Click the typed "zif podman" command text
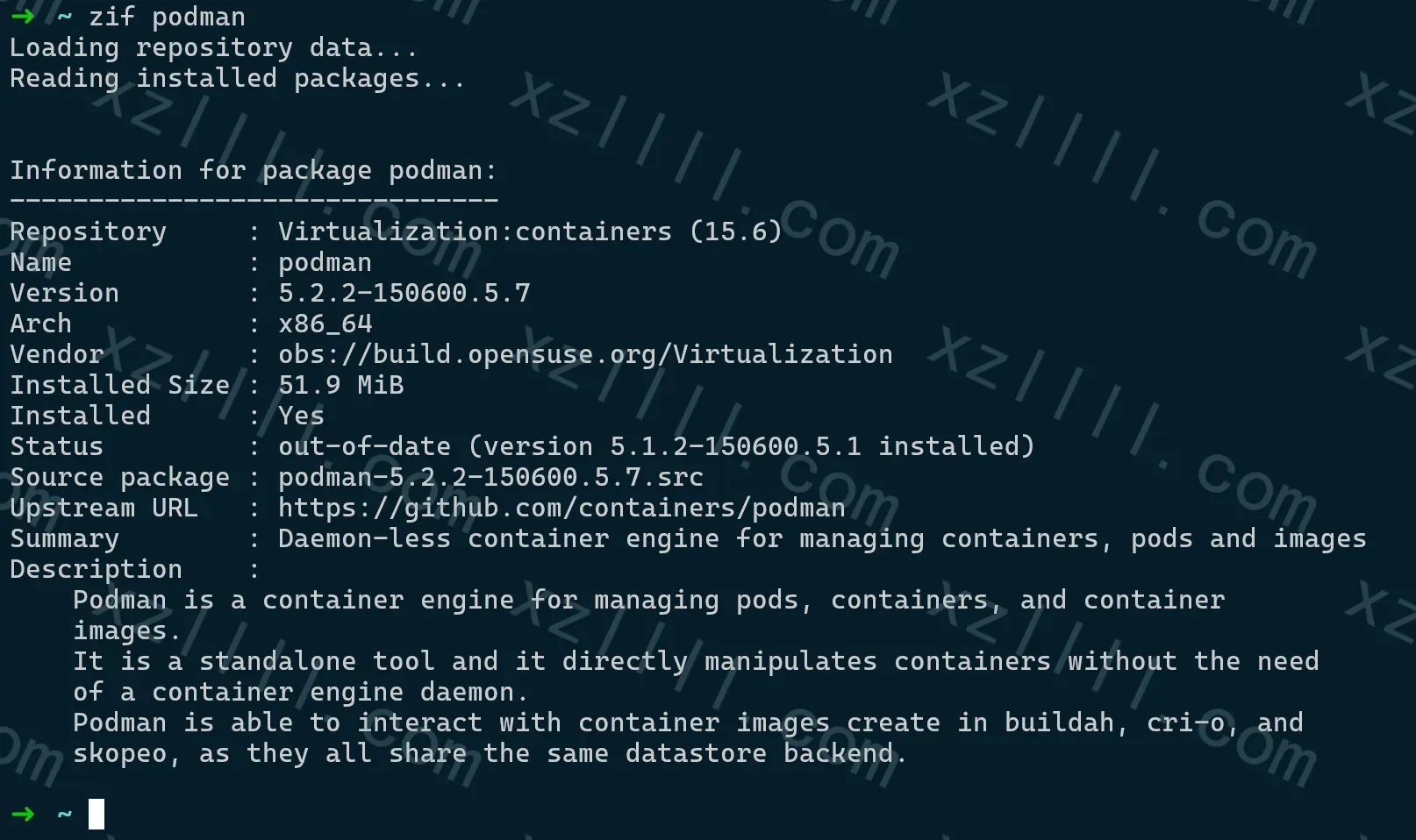 click(167, 17)
